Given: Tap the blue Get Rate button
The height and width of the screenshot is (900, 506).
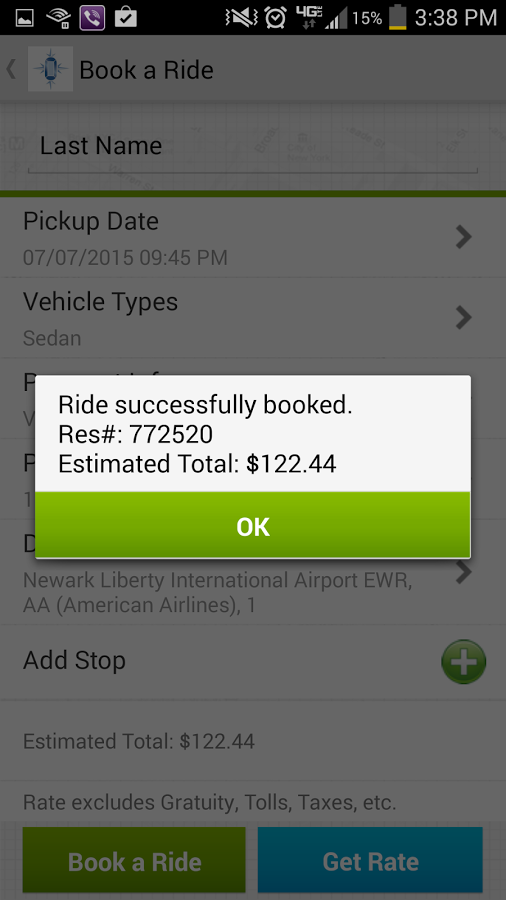Looking at the screenshot, I should click(x=370, y=860).
